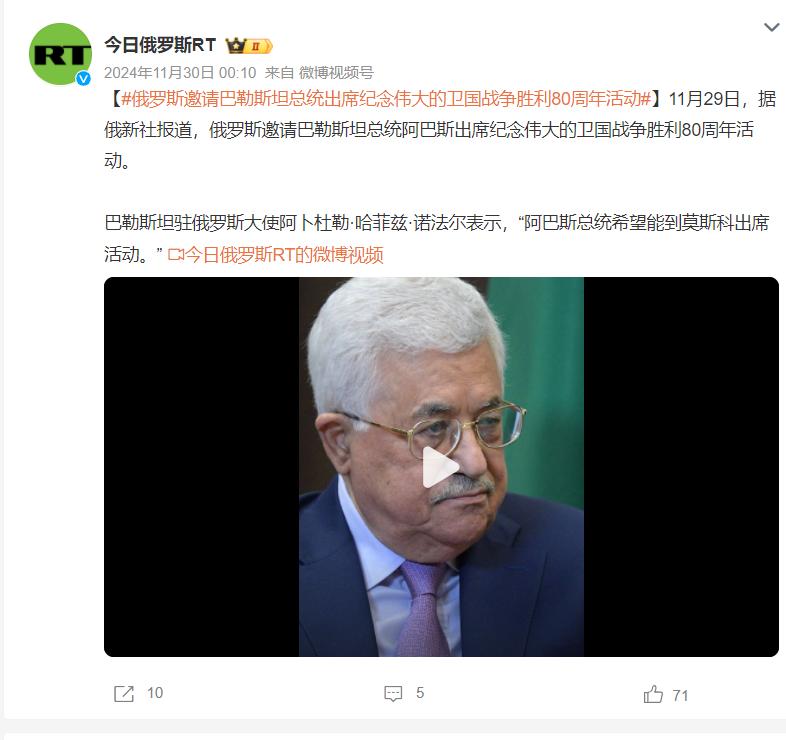
Task: Click the small video camera icon in text
Action: [176, 255]
